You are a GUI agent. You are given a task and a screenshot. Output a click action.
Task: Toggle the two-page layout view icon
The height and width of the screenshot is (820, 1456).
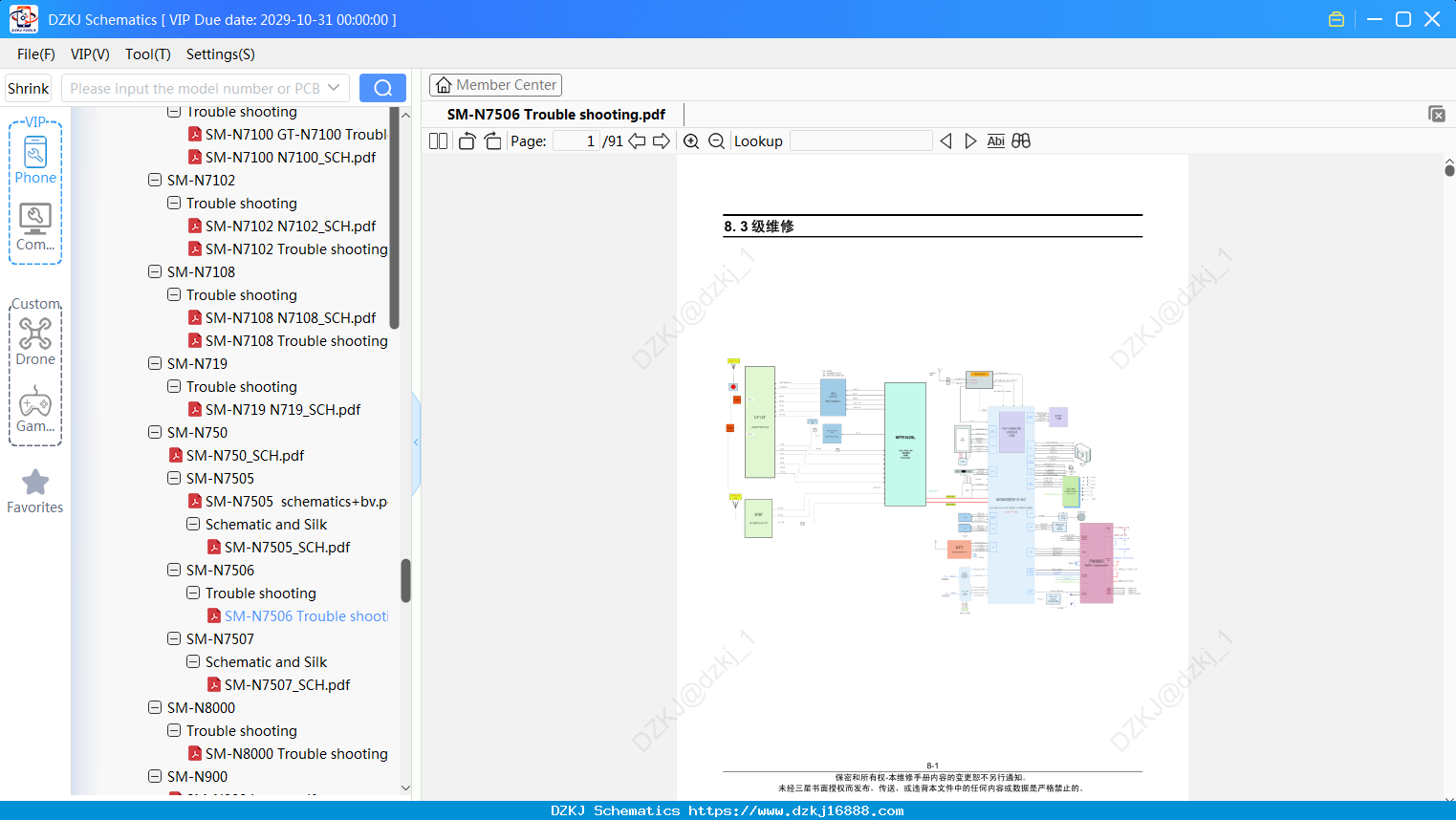[438, 141]
